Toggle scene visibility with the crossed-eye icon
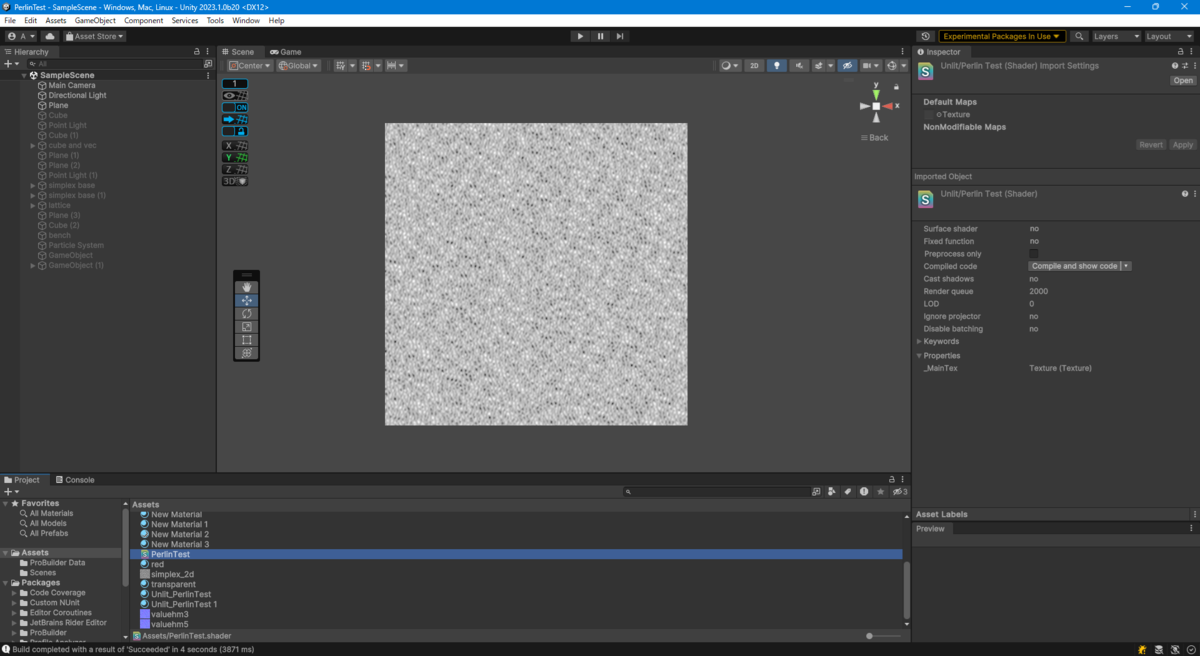Image resolution: width=1200 pixels, height=656 pixels. [848, 65]
